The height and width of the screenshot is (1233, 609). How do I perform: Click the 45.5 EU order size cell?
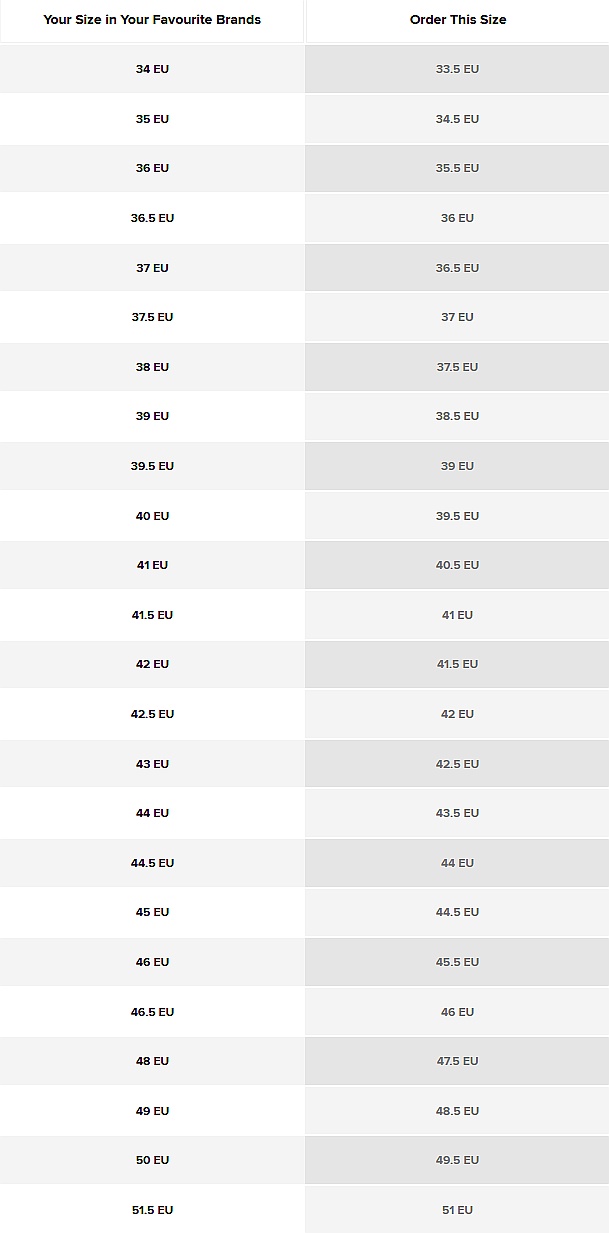(457, 962)
